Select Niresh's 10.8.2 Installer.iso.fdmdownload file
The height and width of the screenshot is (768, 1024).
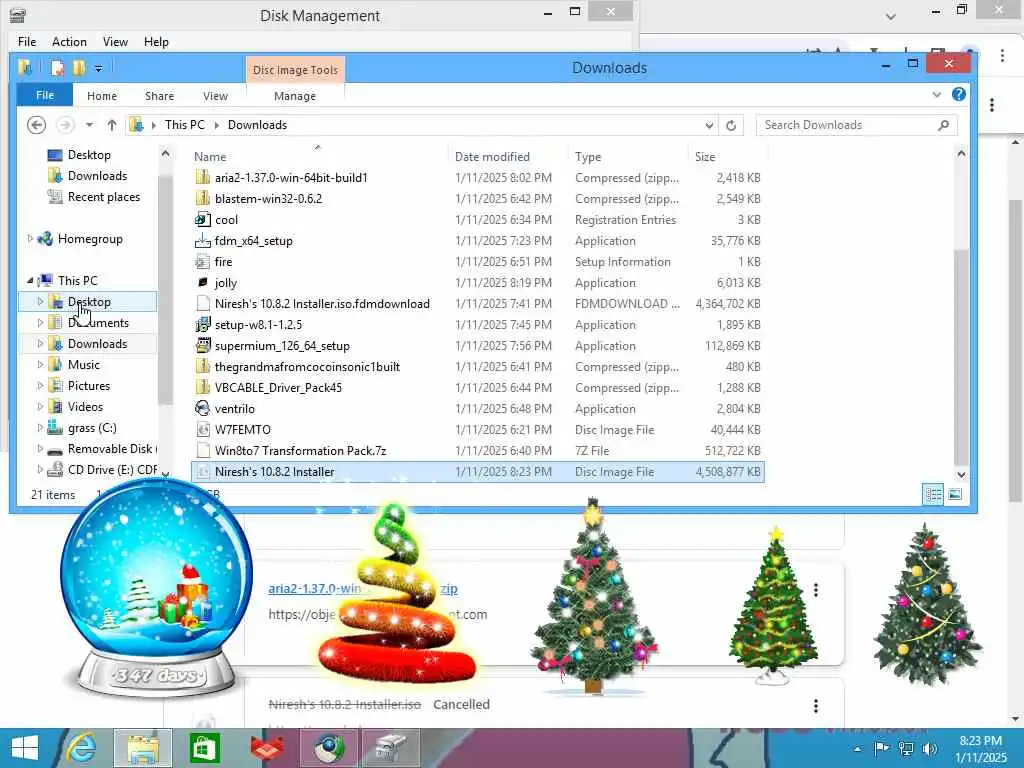(322, 304)
